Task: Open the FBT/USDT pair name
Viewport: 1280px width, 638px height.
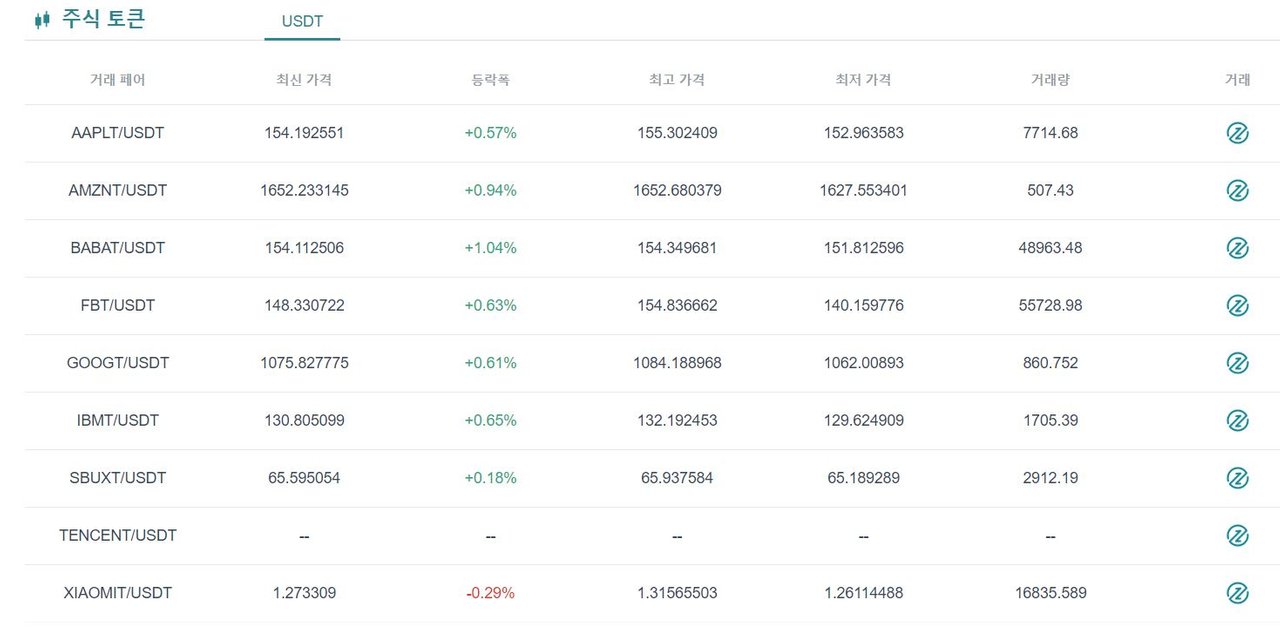Action: 118,305
